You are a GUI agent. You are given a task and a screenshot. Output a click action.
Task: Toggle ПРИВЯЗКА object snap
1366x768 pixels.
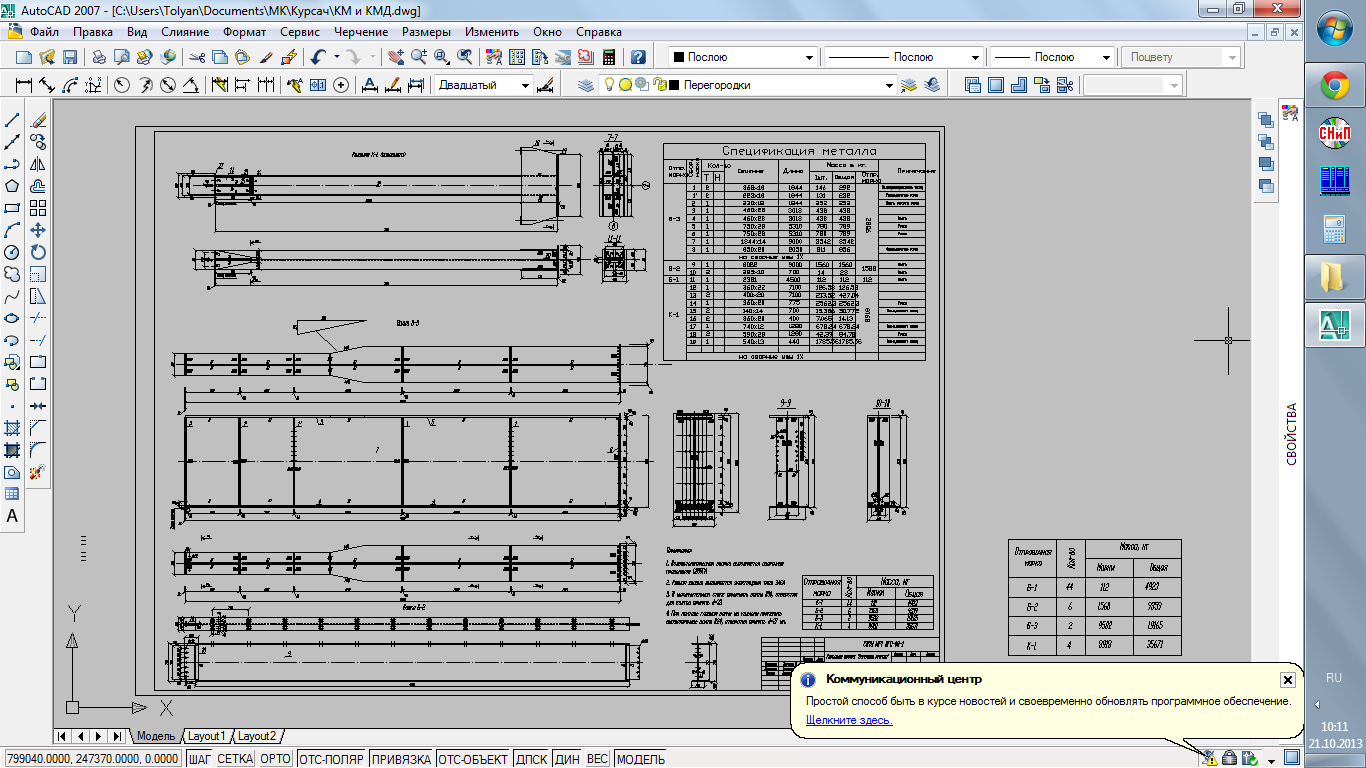(402, 759)
